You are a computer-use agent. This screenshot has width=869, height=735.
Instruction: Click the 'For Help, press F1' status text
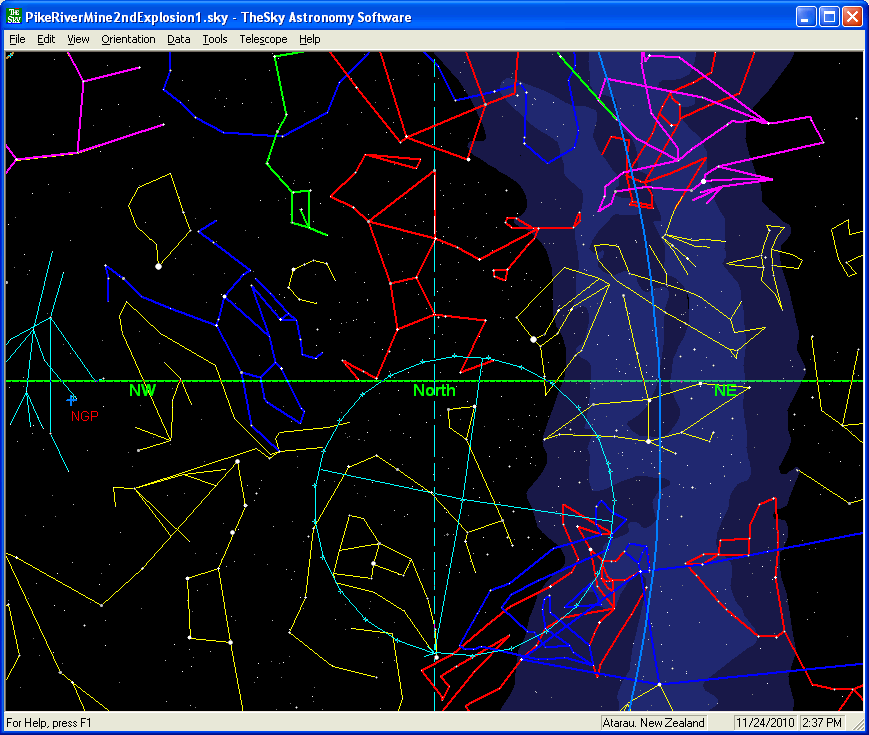click(x=51, y=722)
